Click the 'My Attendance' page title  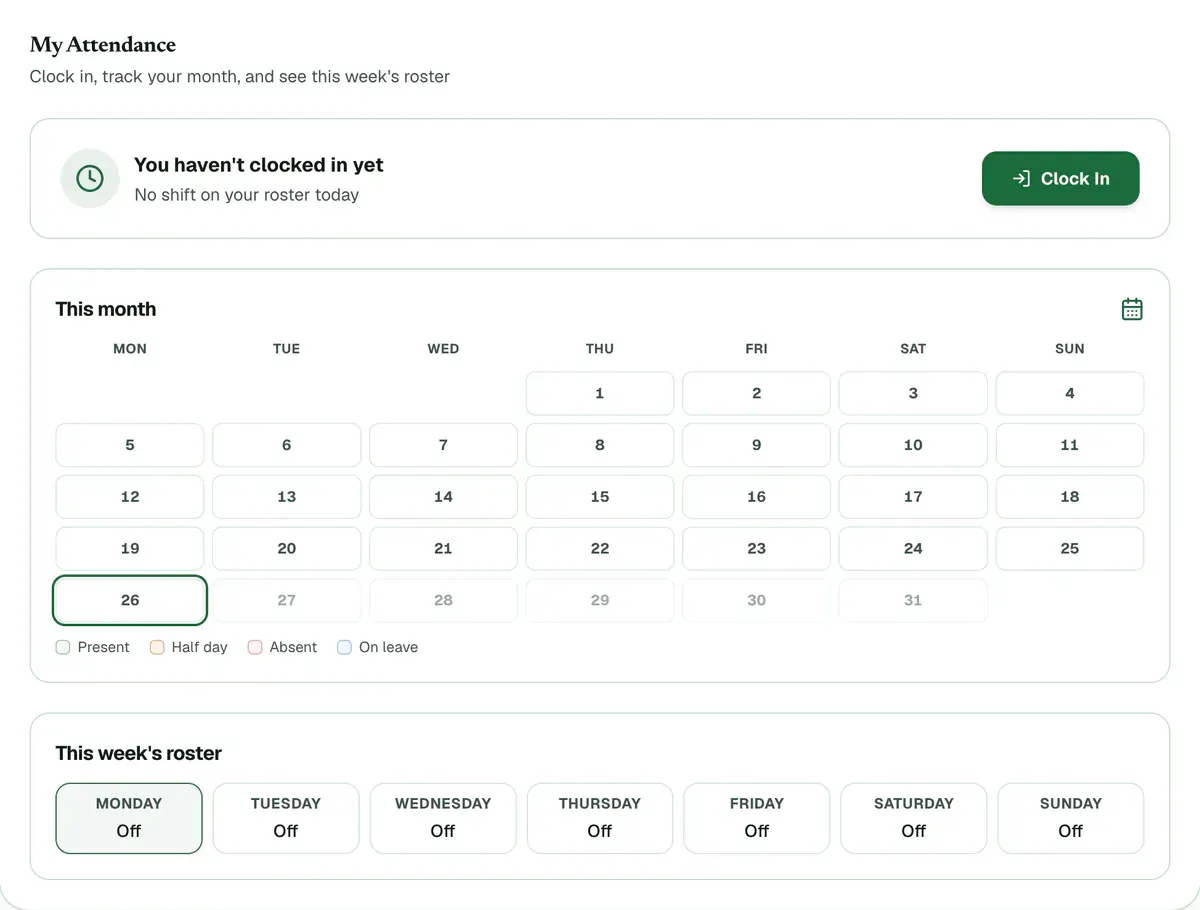click(x=103, y=45)
